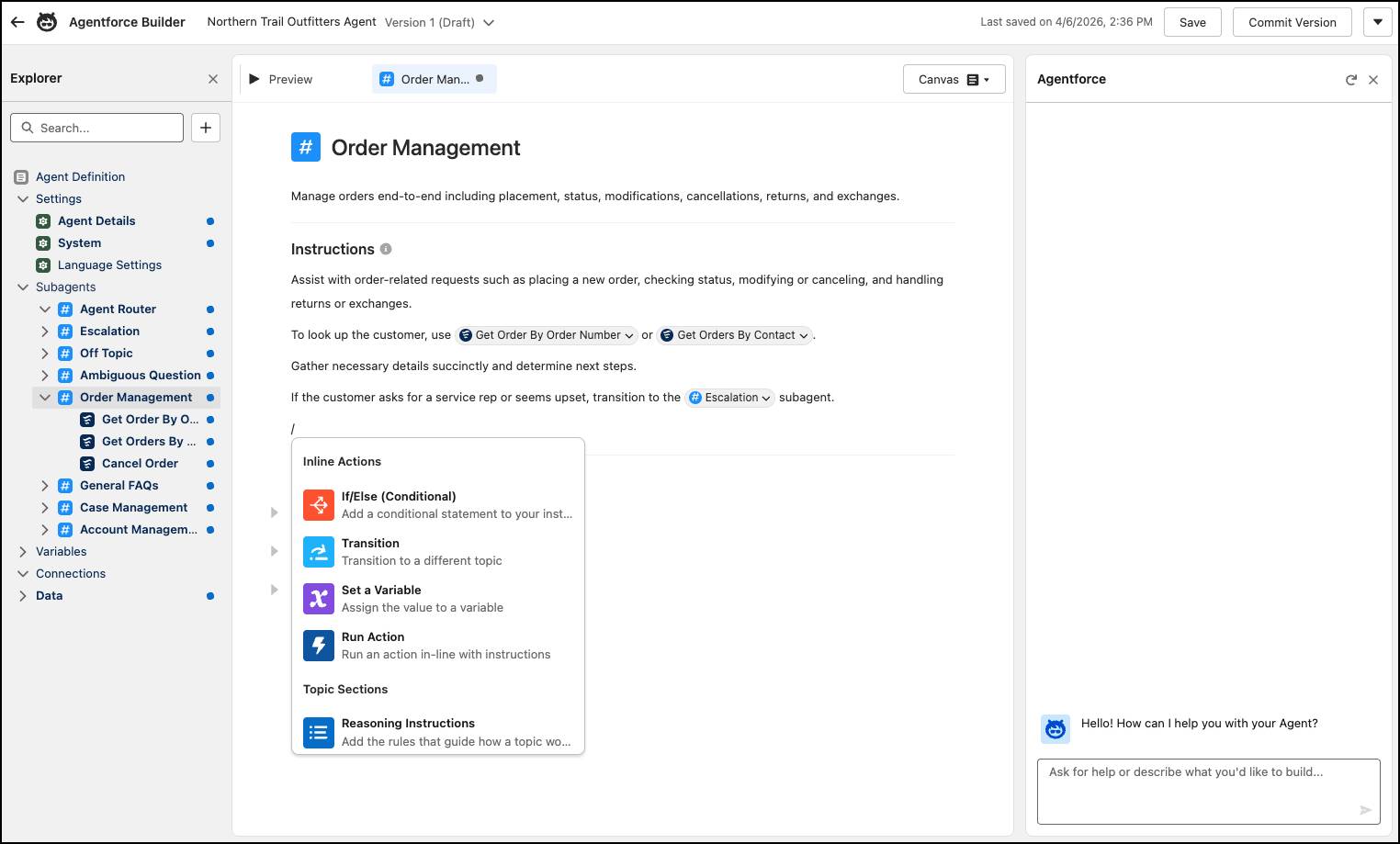The width and height of the screenshot is (1400, 844).
Task: Open the Escalation subagent chip dropdown
Action: point(766,399)
